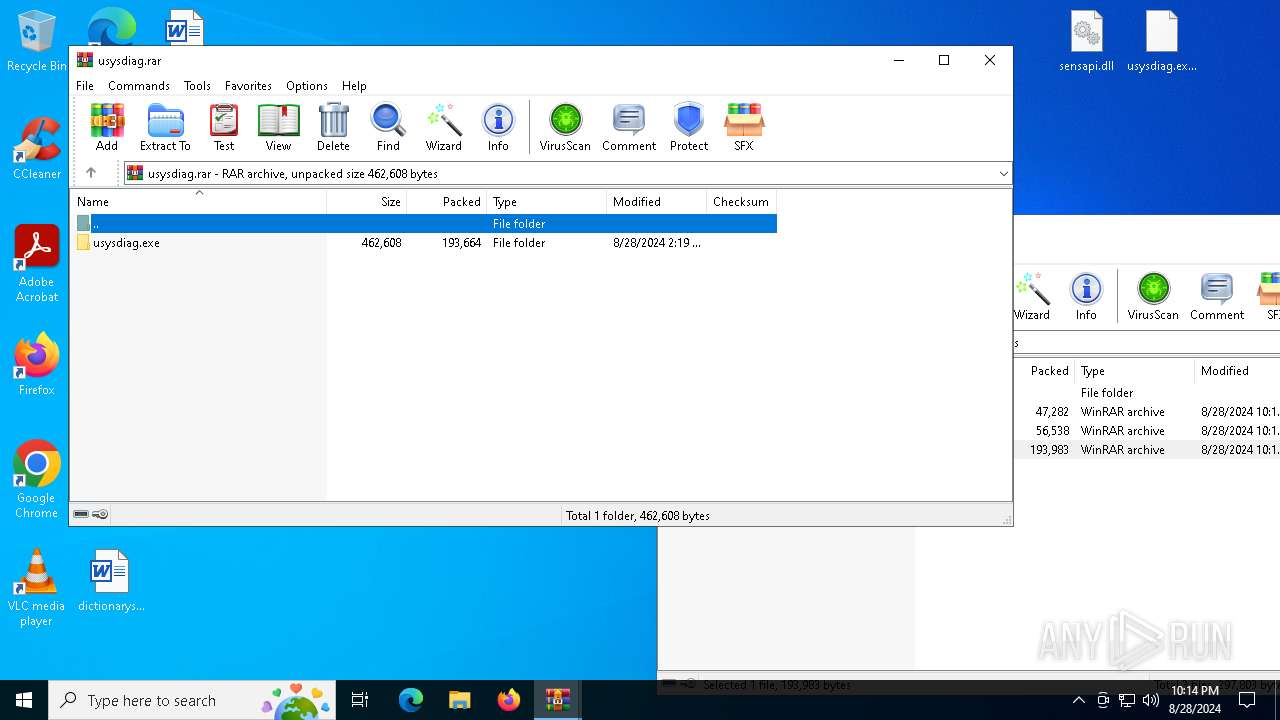Expand the archive path dropdown
The height and width of the screenshot is (720, 1280).
(1003, 174)
